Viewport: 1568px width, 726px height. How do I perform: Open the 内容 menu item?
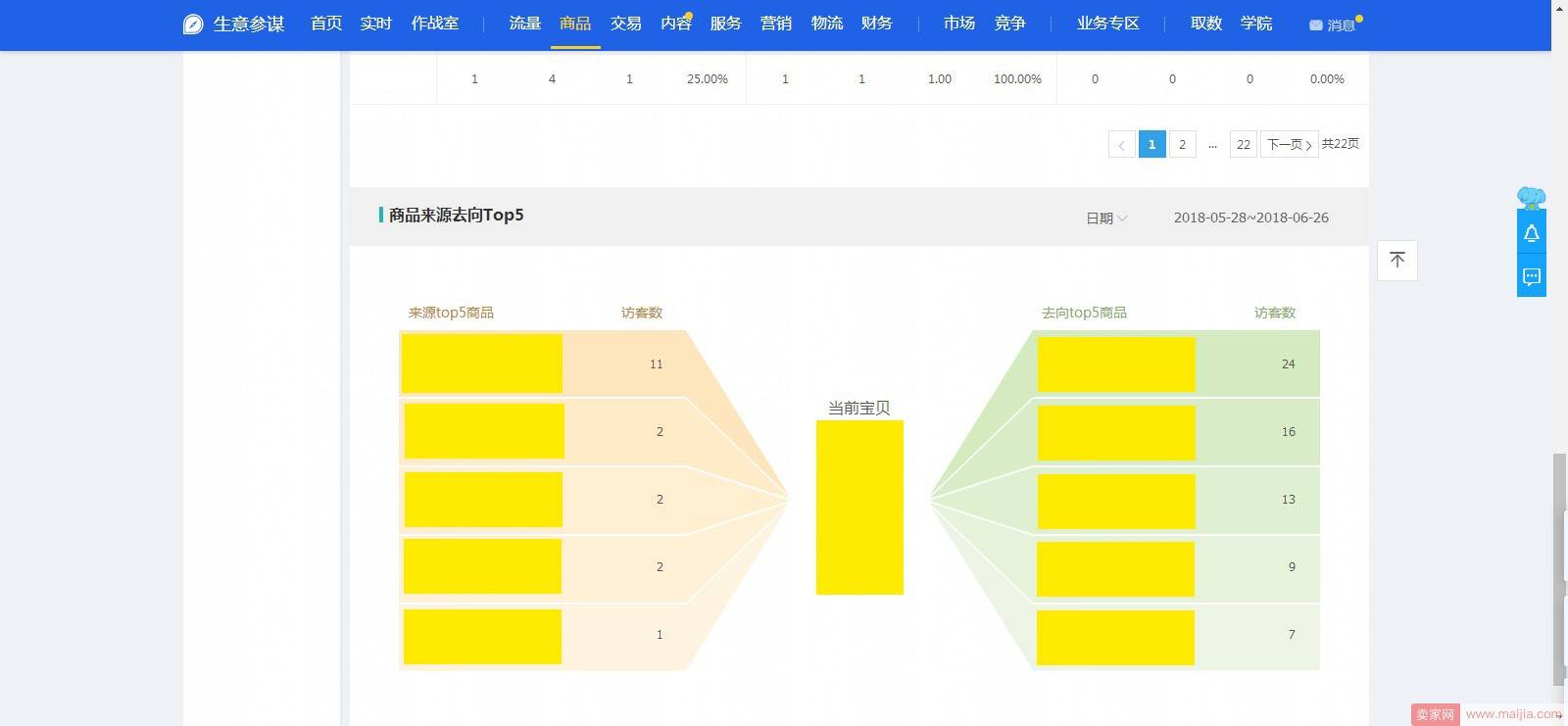tap(675, 24)
